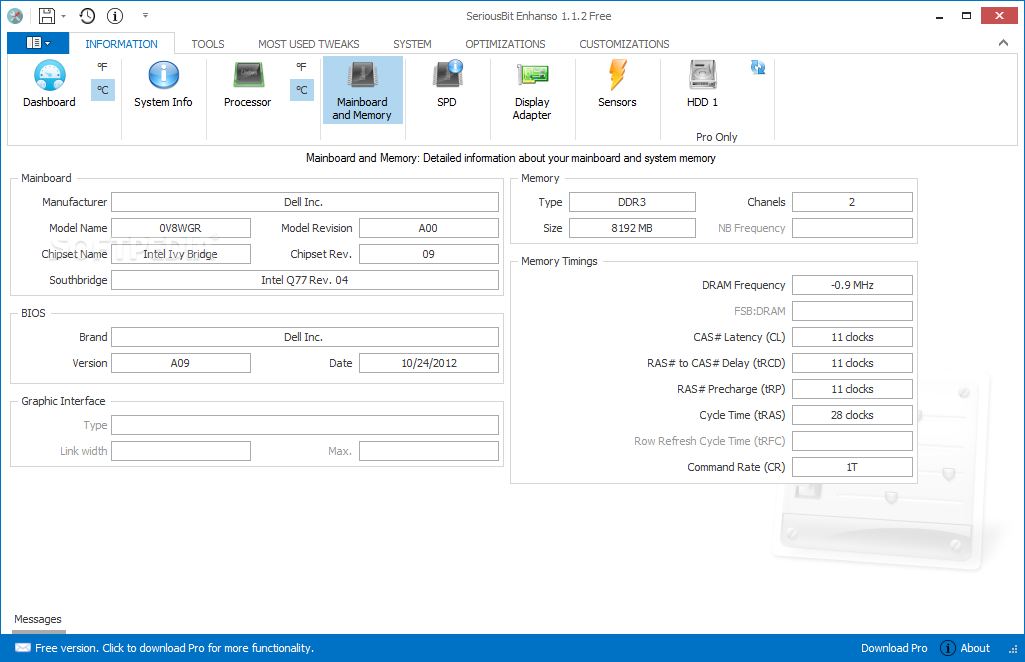Click the Pro Only group label
Image resolution: width=1025 pixels, height=662 pixels.
click(x=716, y=137)
